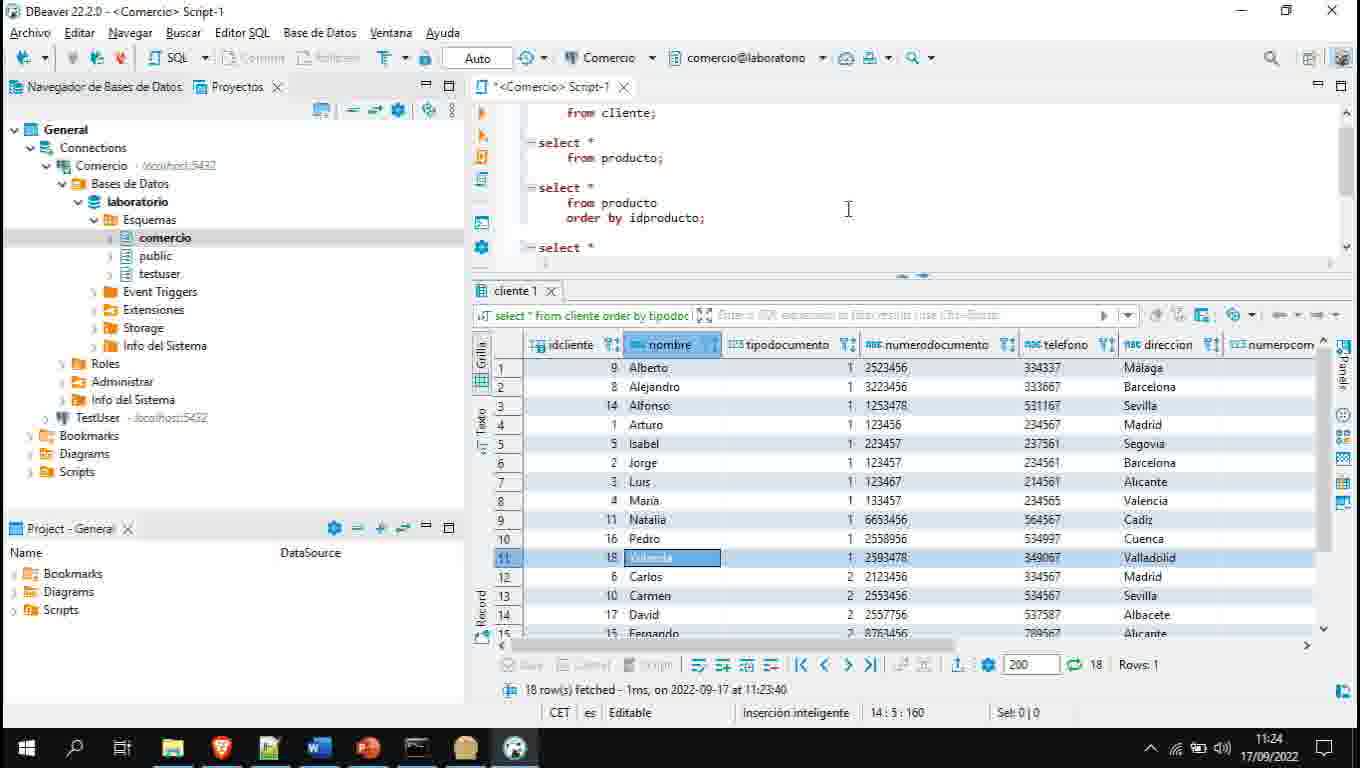This screenshot has width=1360, height=768.
Task: Click link with editor arrows icon in navigator
Action: [375, 110]
